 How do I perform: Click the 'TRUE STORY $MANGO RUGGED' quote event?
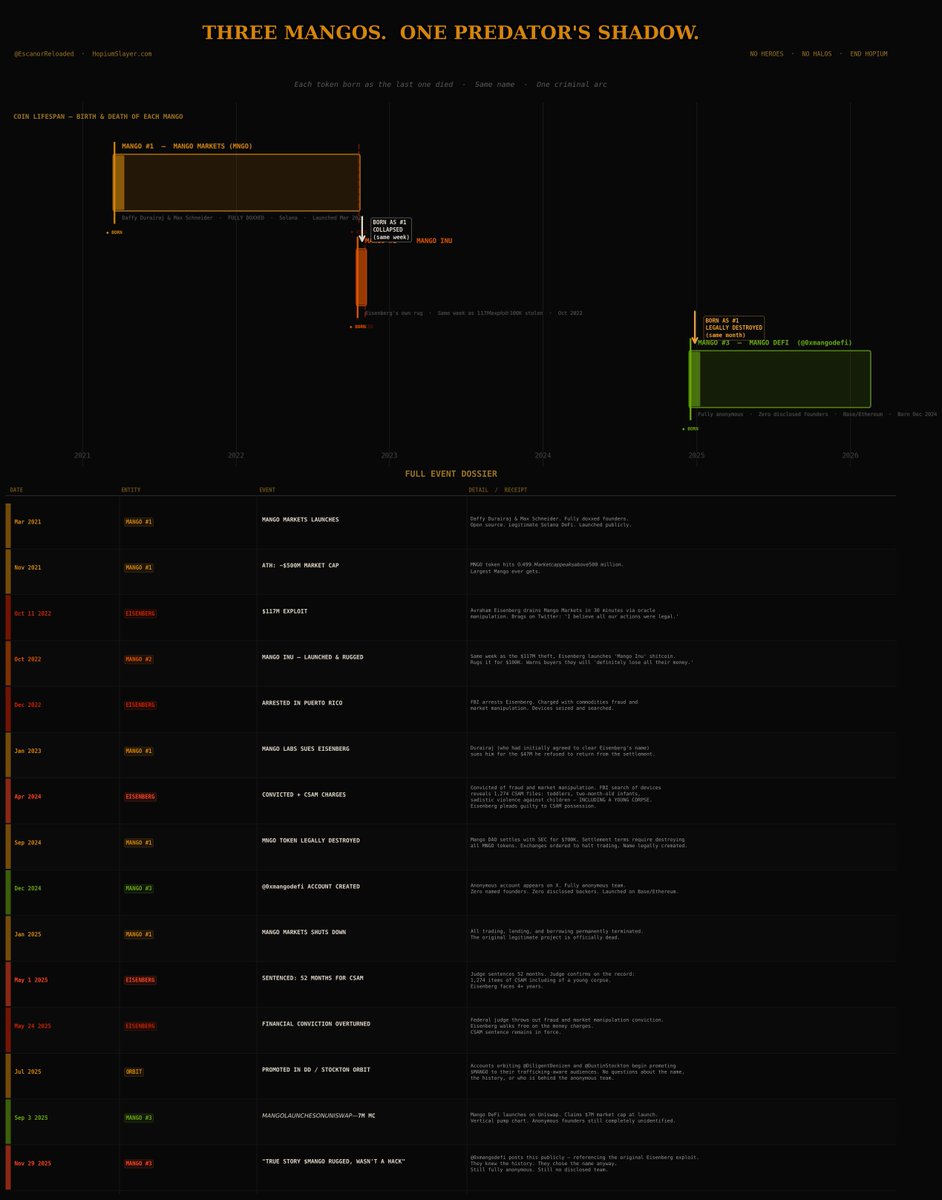333,1163
